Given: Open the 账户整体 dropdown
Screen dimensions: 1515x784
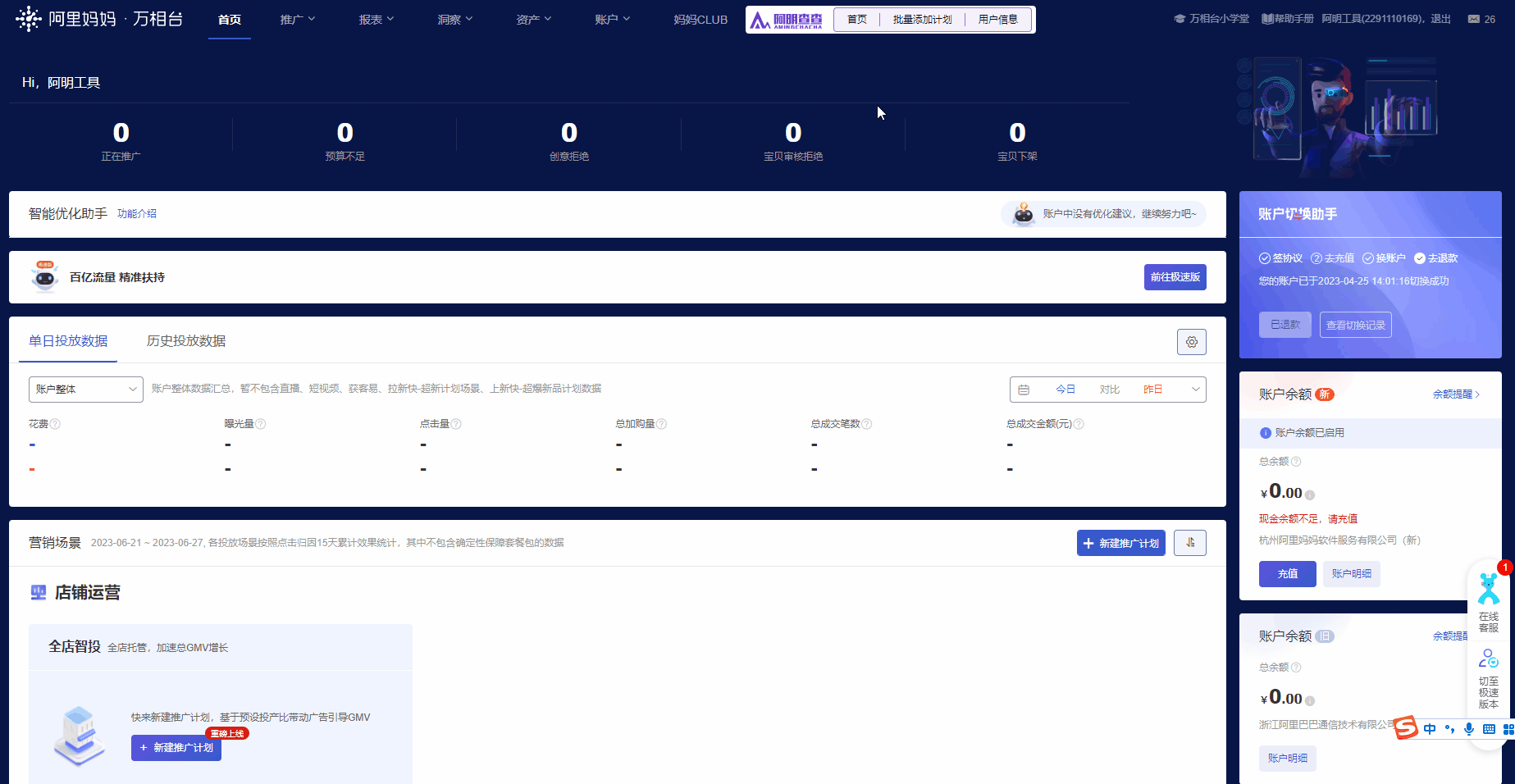Looking at the screenshot, I should [86, 390].
